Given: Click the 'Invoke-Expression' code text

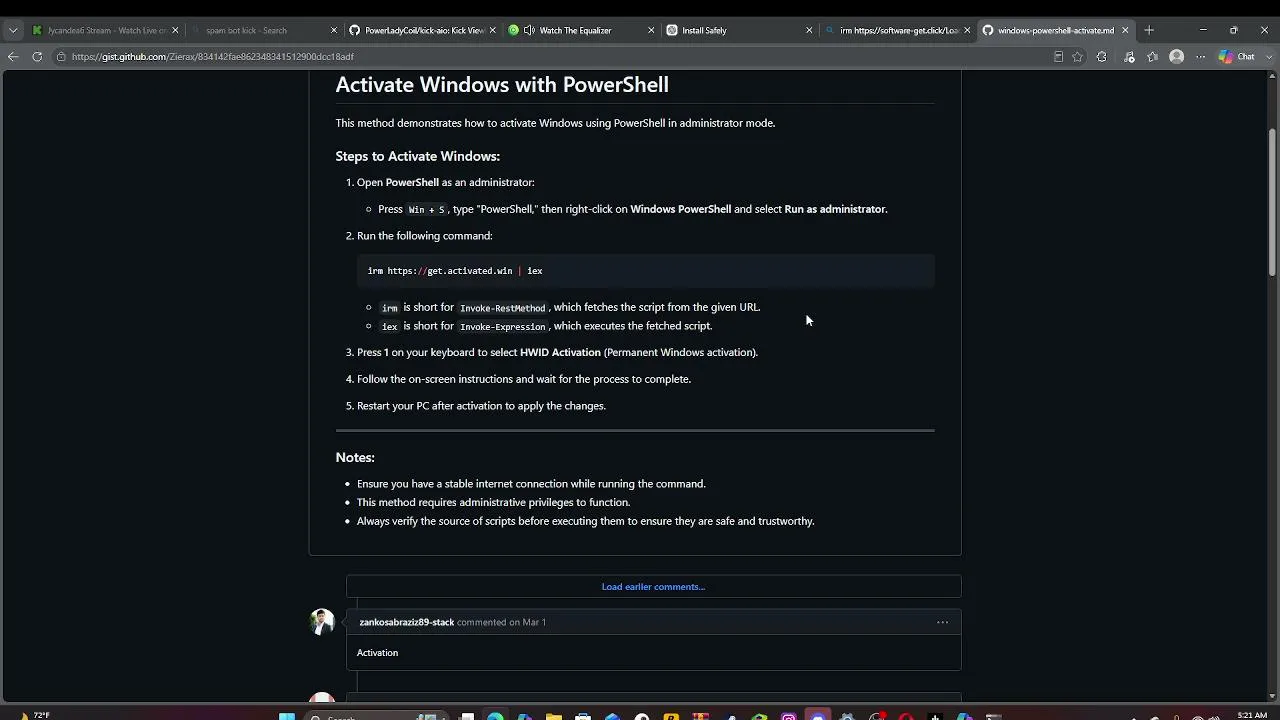Looking at the screenshot, I should click(502, 327).
